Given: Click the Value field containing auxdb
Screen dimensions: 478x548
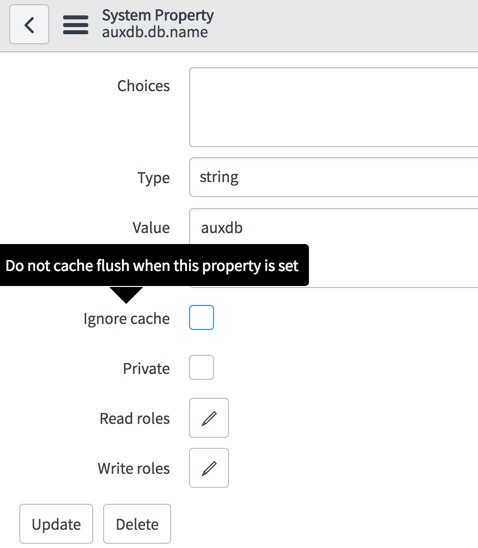Looking at the screenshot, I should 334,248.
